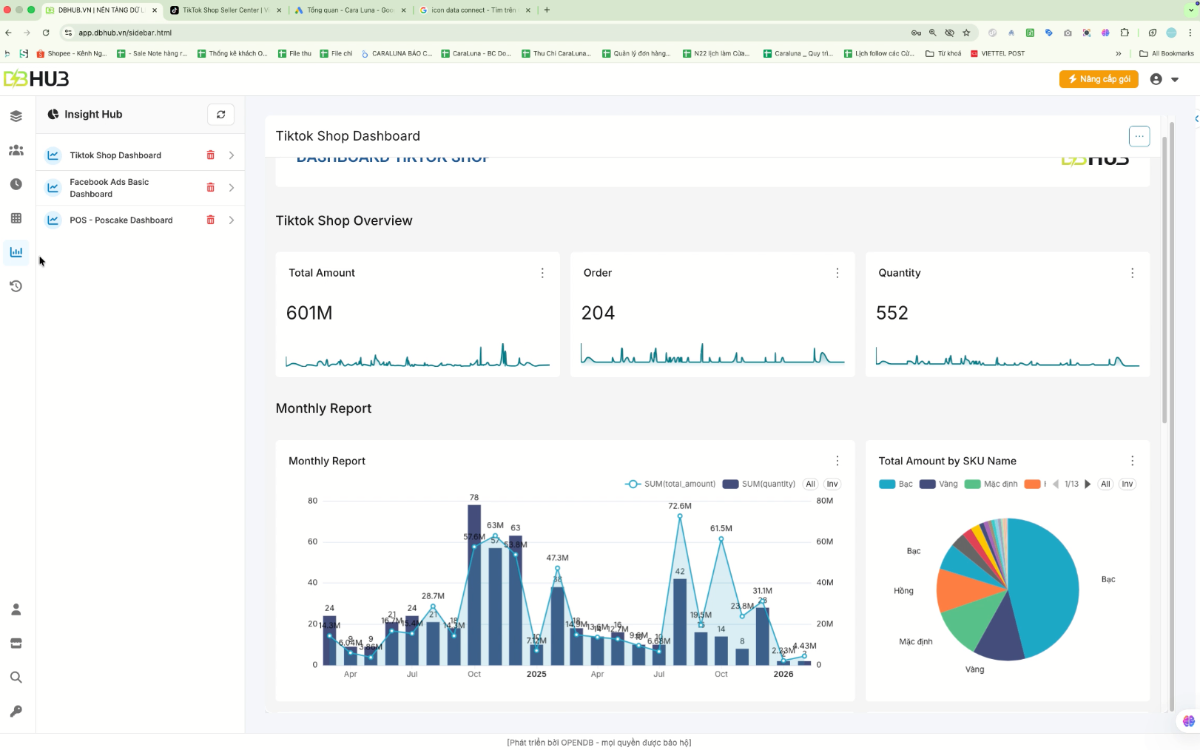Bookmark this page with the star icon

coord(966,32)
